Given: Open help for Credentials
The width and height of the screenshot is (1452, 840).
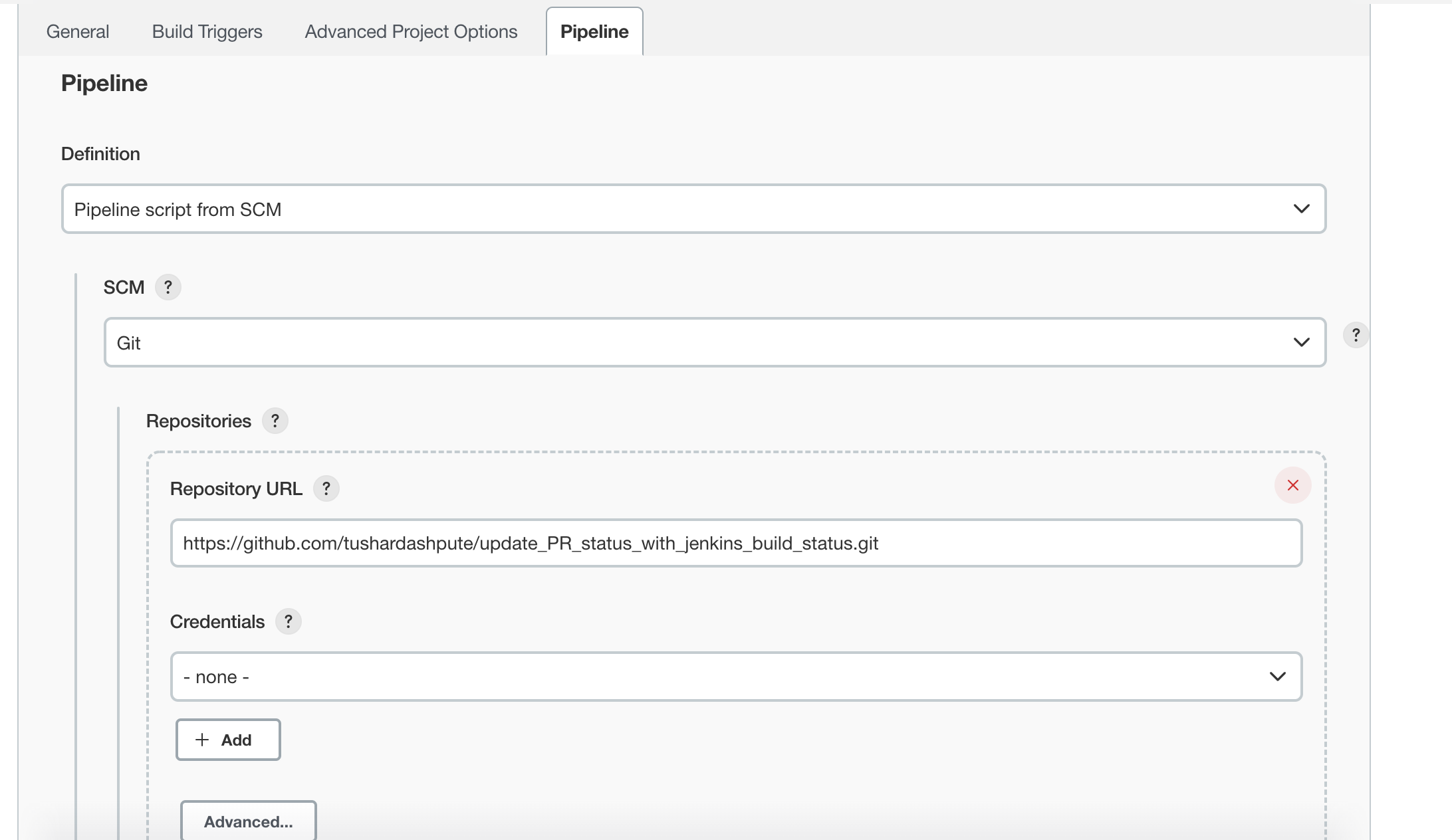Looking at the screenshot, I should pyautogui.click(x=289, y=621).
